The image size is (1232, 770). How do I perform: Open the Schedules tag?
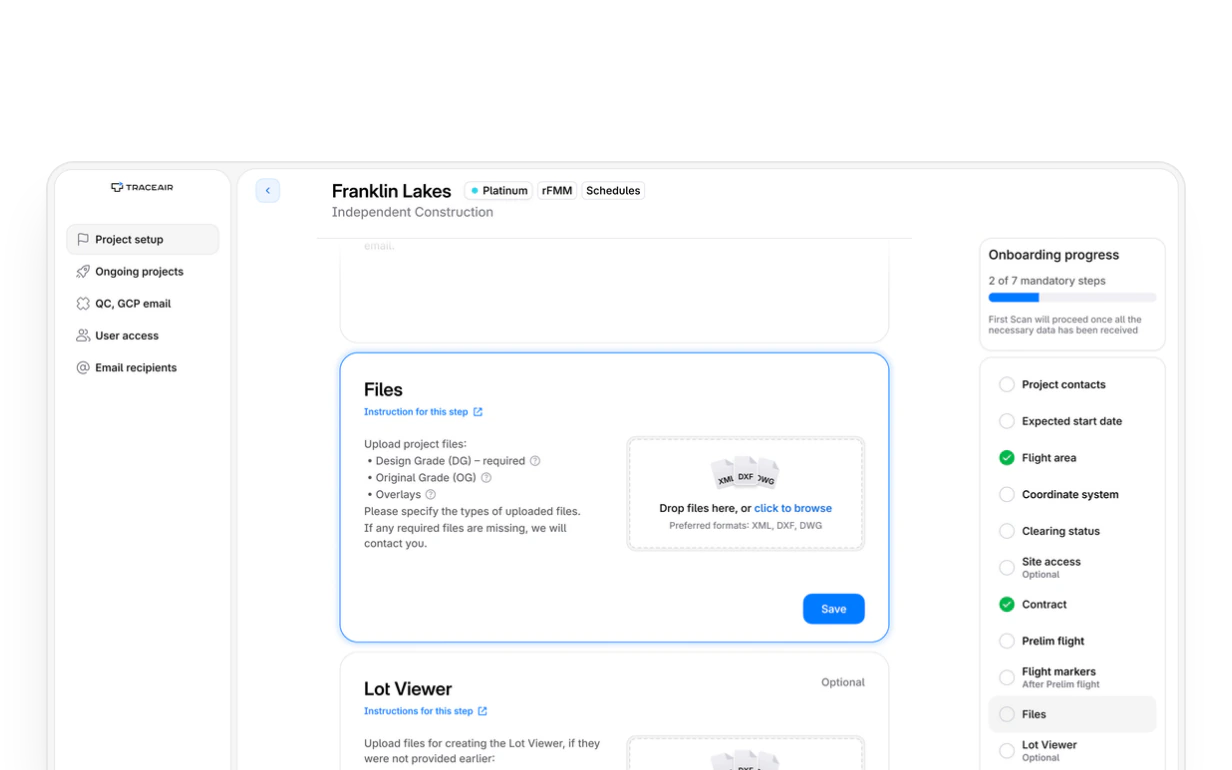(x=613, y=191)
